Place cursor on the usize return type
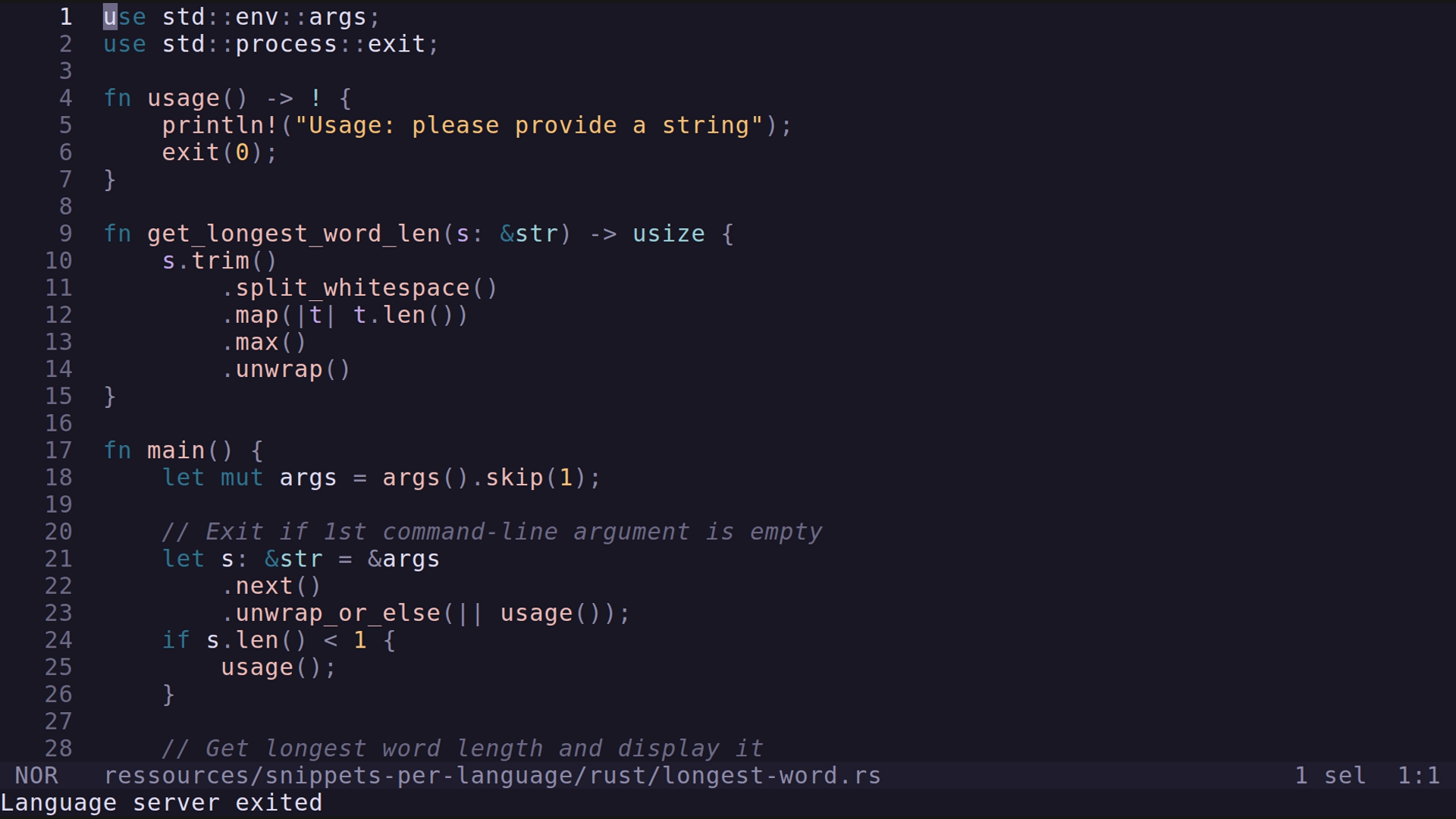The width and height of the screenshot is (1456, 819). (668, 234)
